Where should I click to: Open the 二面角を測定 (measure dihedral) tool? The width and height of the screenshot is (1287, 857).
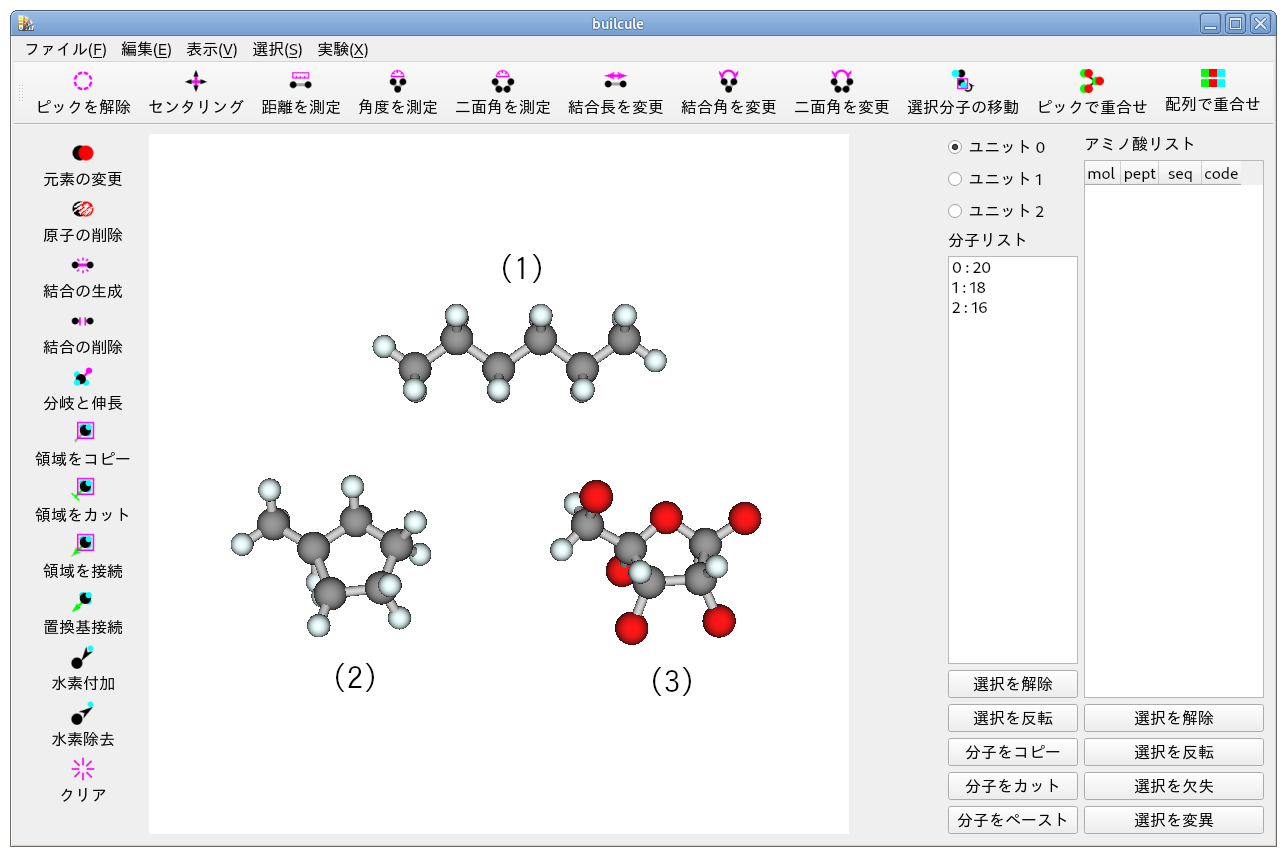point(502,93)
